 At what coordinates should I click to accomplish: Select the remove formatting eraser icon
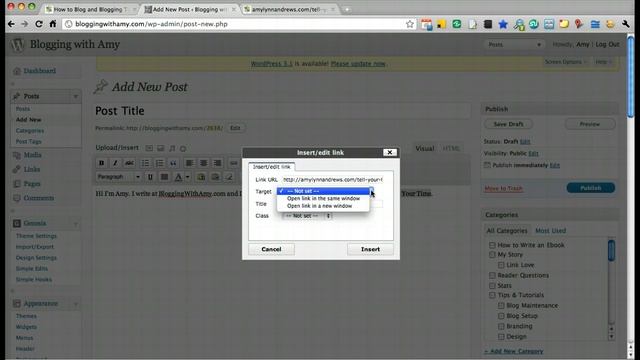(x=229, y=177)
